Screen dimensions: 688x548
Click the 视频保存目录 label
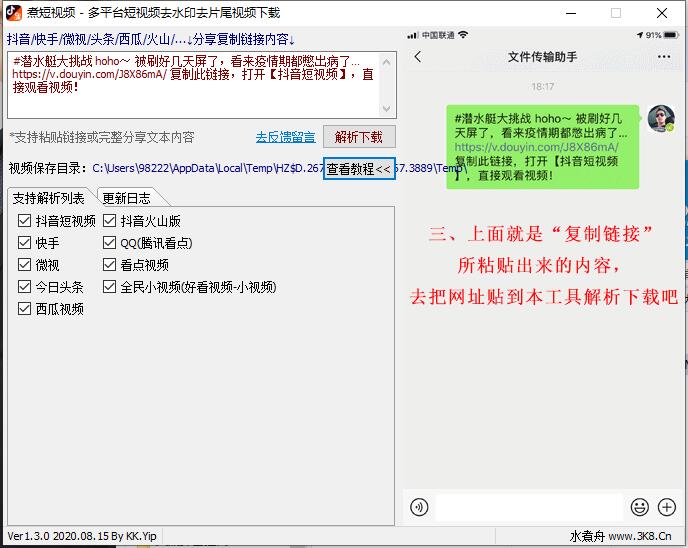(47, 168)
